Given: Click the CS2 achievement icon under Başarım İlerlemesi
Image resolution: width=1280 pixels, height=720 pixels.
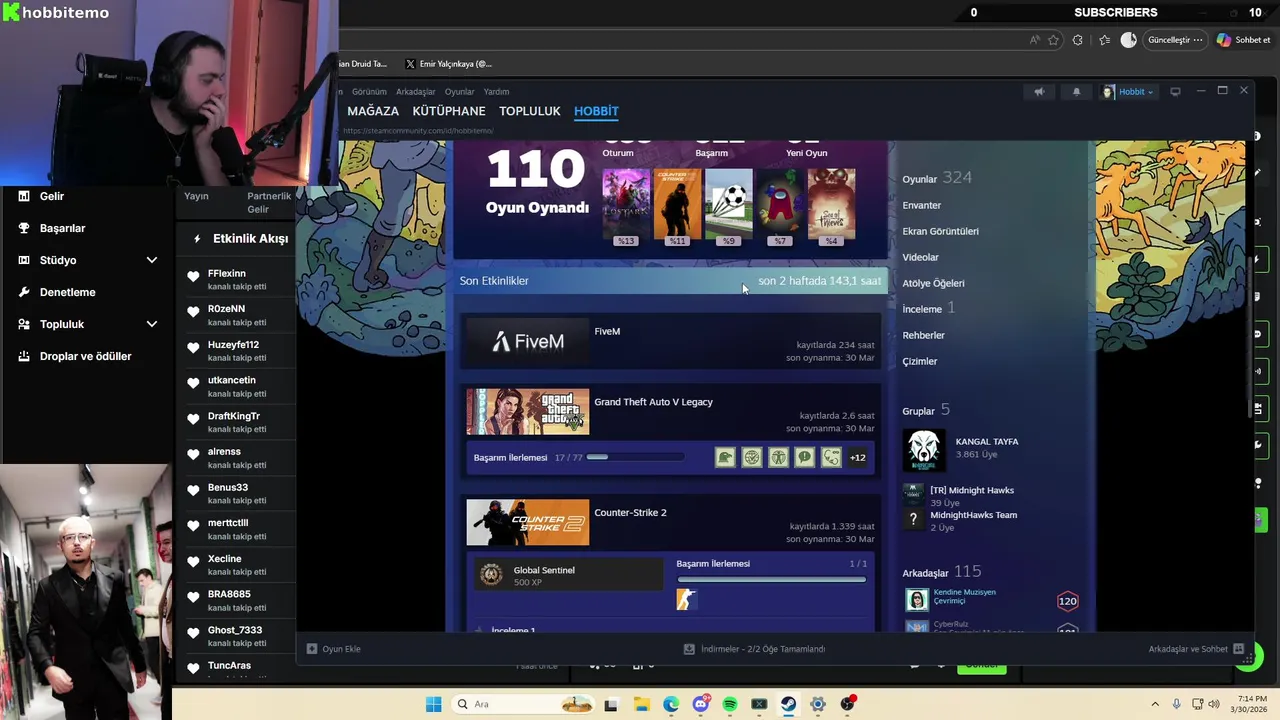Looking at the screenshot, I should click(686, 599).
